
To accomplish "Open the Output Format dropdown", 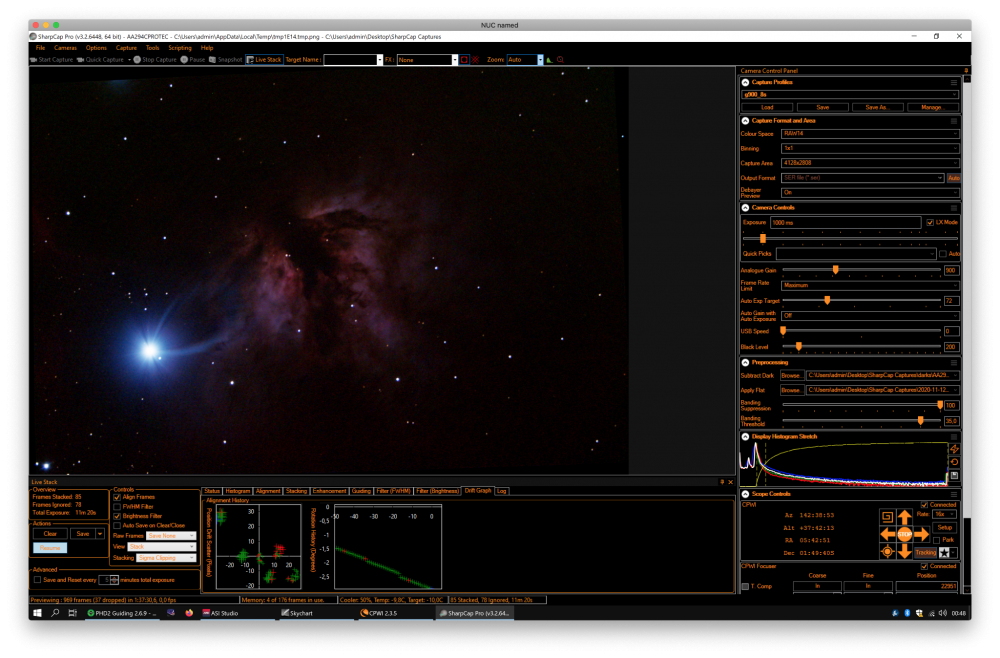I will pos(862,178).
